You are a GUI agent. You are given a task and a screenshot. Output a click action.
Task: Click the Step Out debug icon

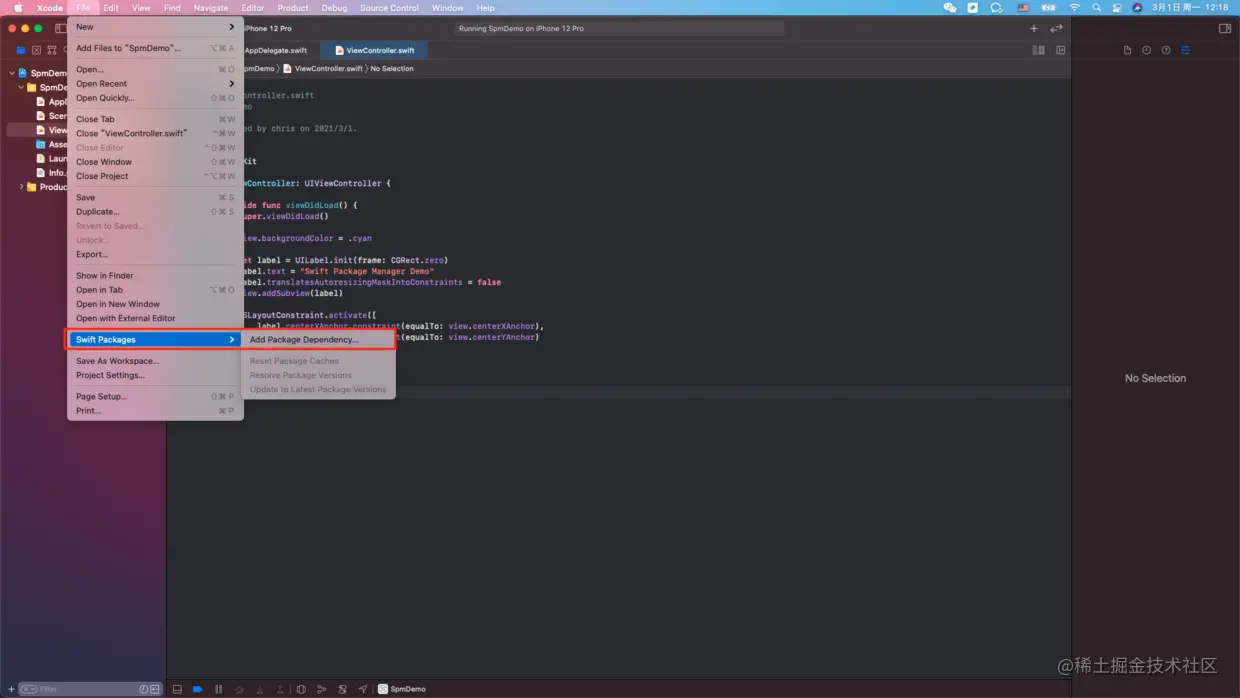pyautogui.click(x=280, y=689)
